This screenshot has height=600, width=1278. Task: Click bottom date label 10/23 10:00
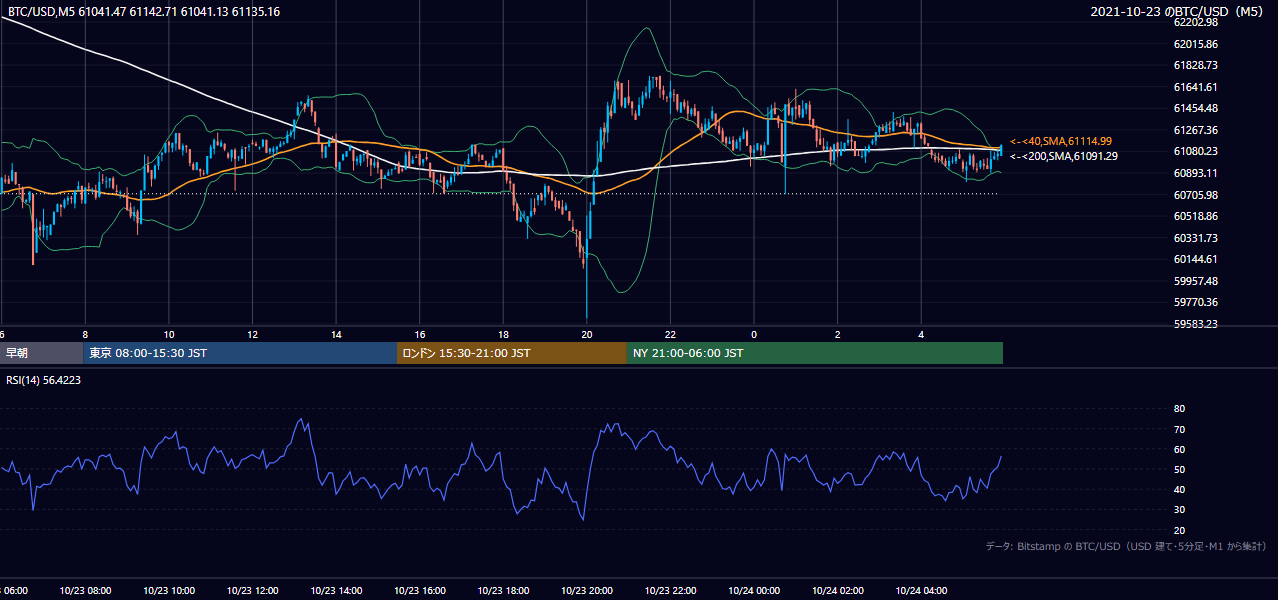(x=169, y=591)
